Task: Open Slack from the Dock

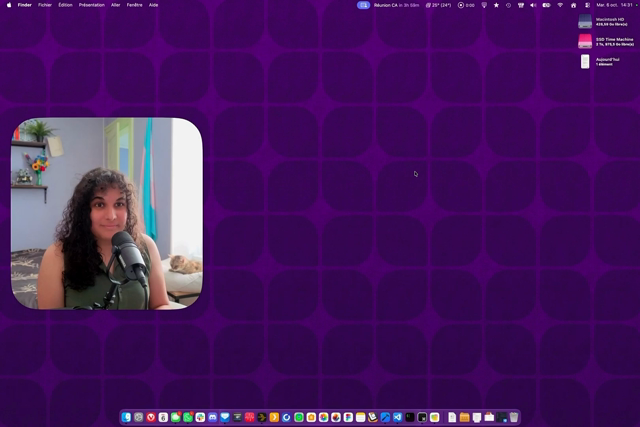Action: pos(200,417)
